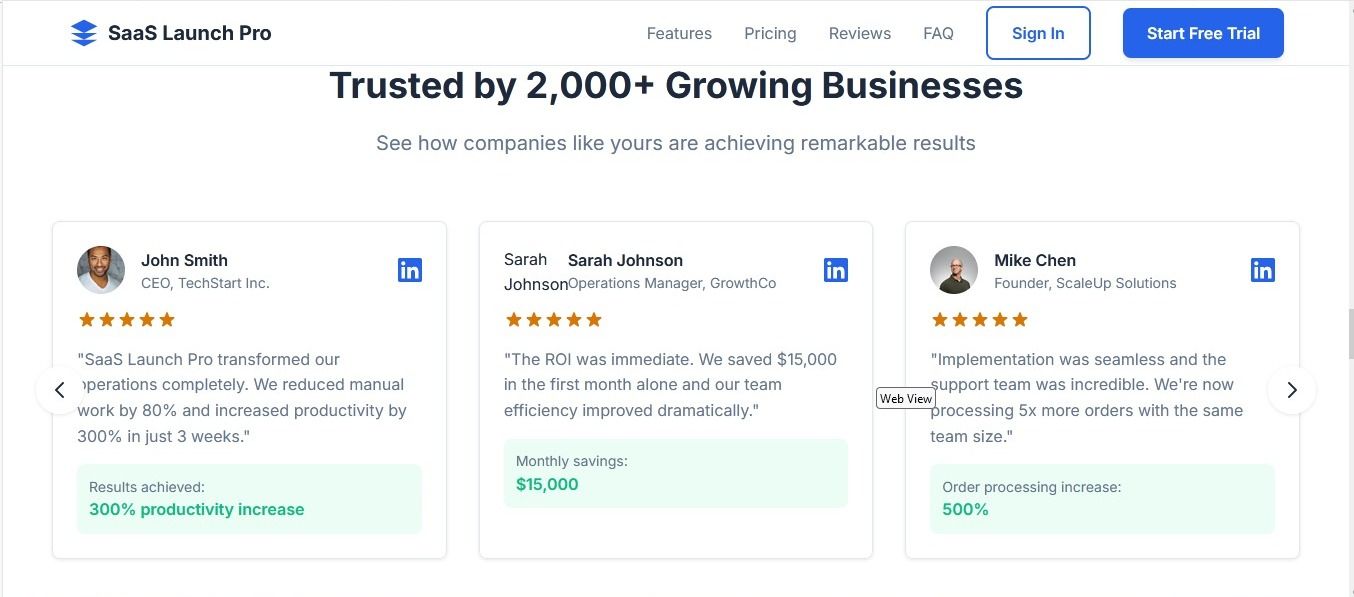Open Mike Chen's LinkedIn icon
This screenshot has height=597, width=1354.
tap(1263, 270)
